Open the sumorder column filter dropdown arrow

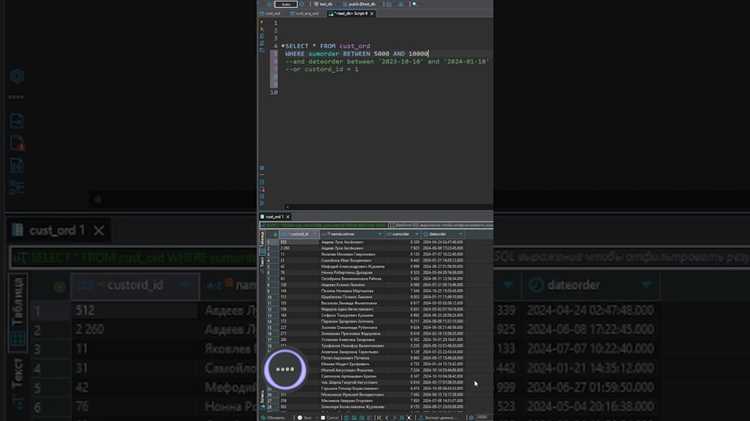(x=417, y=234)
